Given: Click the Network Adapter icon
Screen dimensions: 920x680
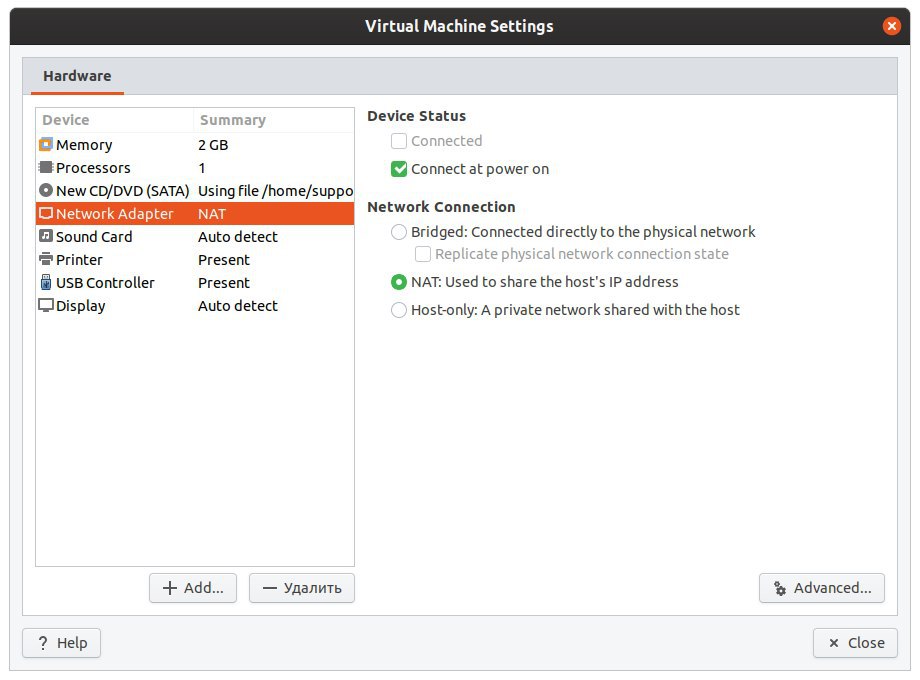Looking at the screenshot, I should coord(46,213).
